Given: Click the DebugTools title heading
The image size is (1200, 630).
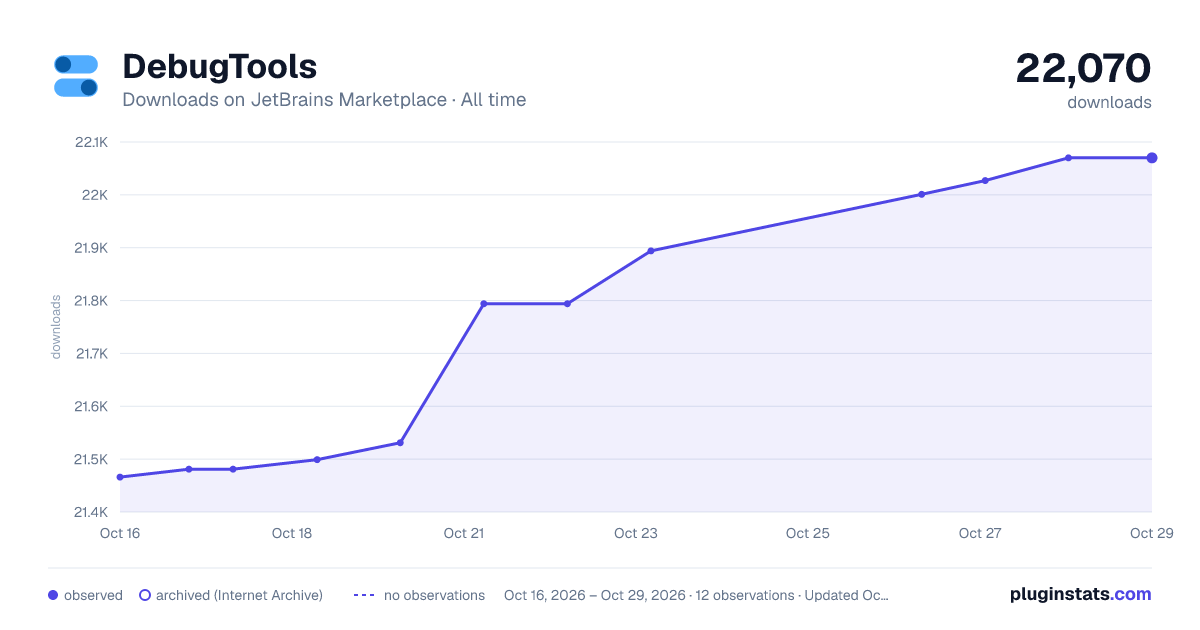Looking at the screenshot, I should point(219,66).
